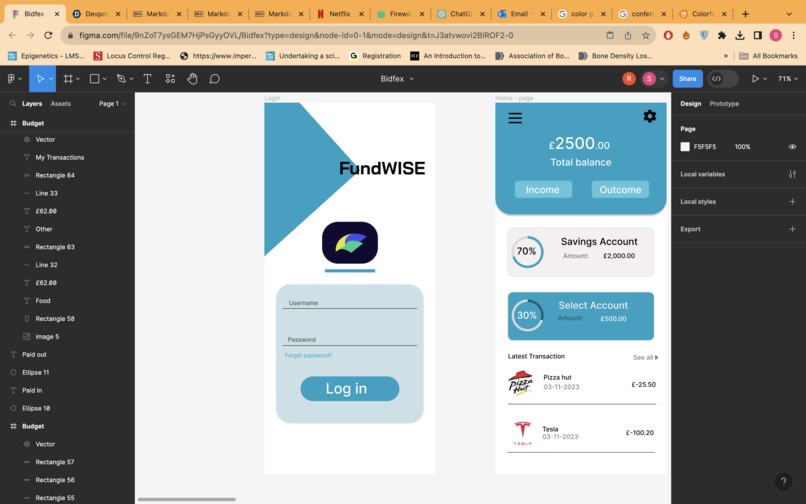
Task: Click the horizontal canvas scrollbar
Action: (x=187, y=499)
